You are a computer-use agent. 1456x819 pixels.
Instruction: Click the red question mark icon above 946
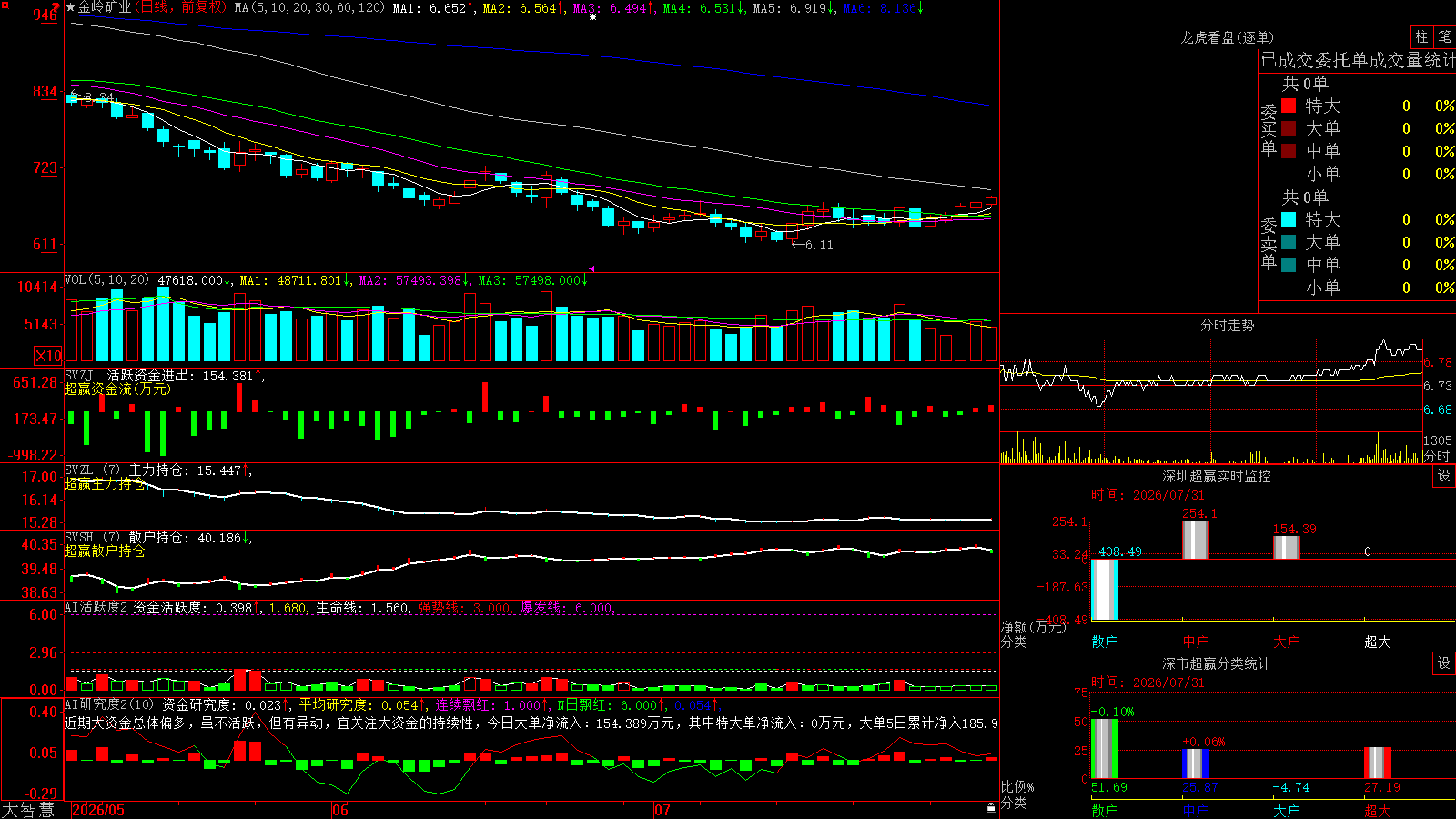[56, 6]
